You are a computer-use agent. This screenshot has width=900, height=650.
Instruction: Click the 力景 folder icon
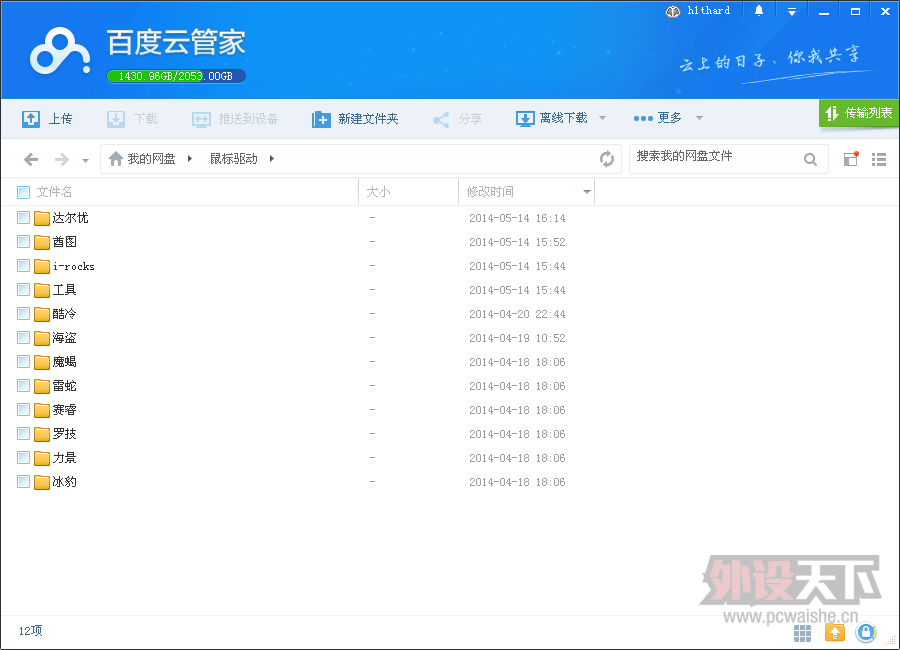[x=42, y=459]
